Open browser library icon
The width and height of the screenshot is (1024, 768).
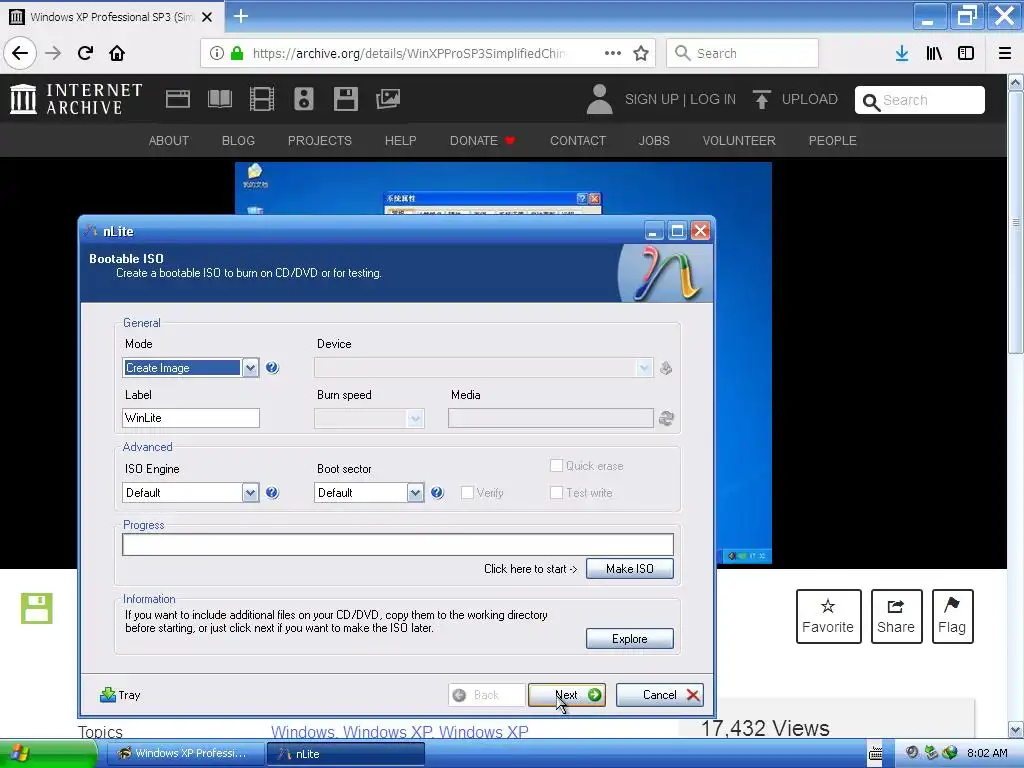pyautogui.click(x=934, y=53)
